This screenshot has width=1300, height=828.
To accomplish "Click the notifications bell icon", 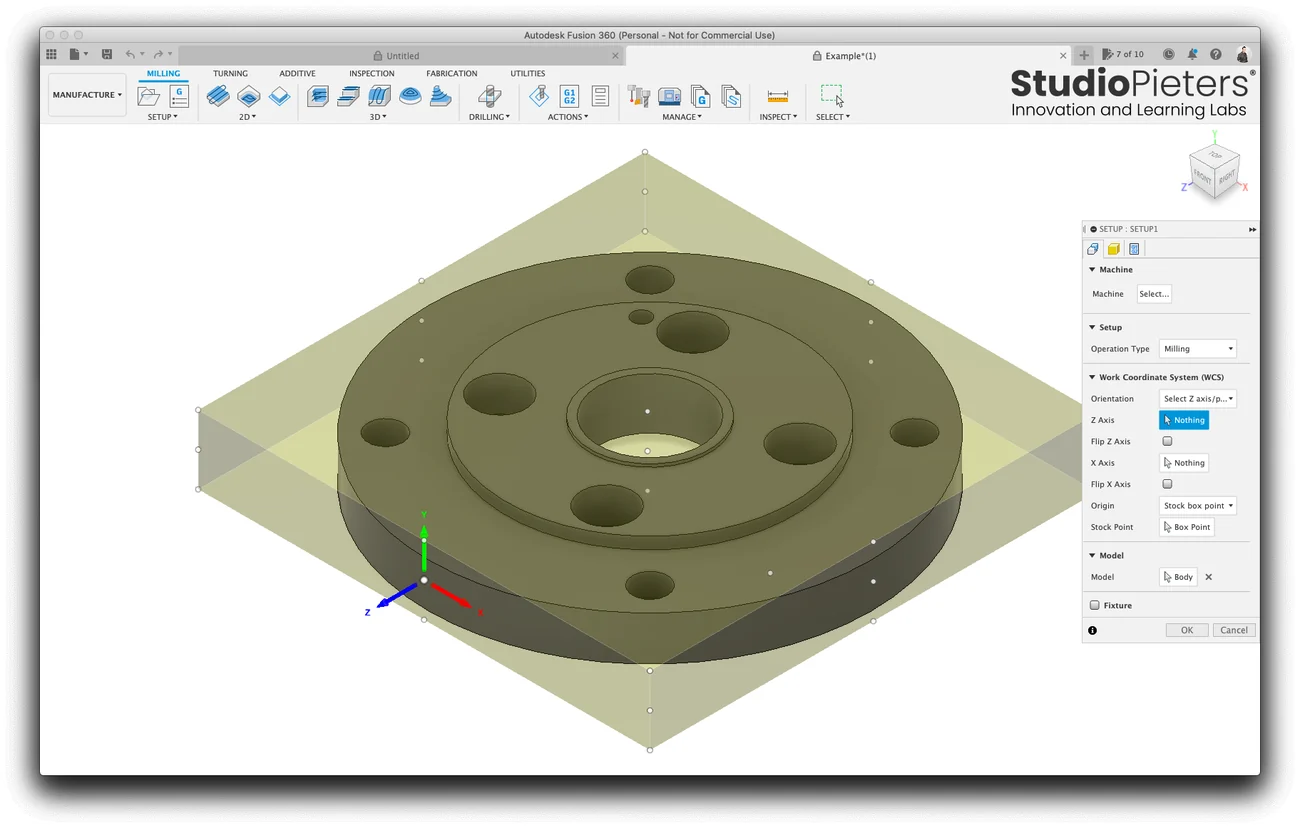I will (x=1192, y=54).
